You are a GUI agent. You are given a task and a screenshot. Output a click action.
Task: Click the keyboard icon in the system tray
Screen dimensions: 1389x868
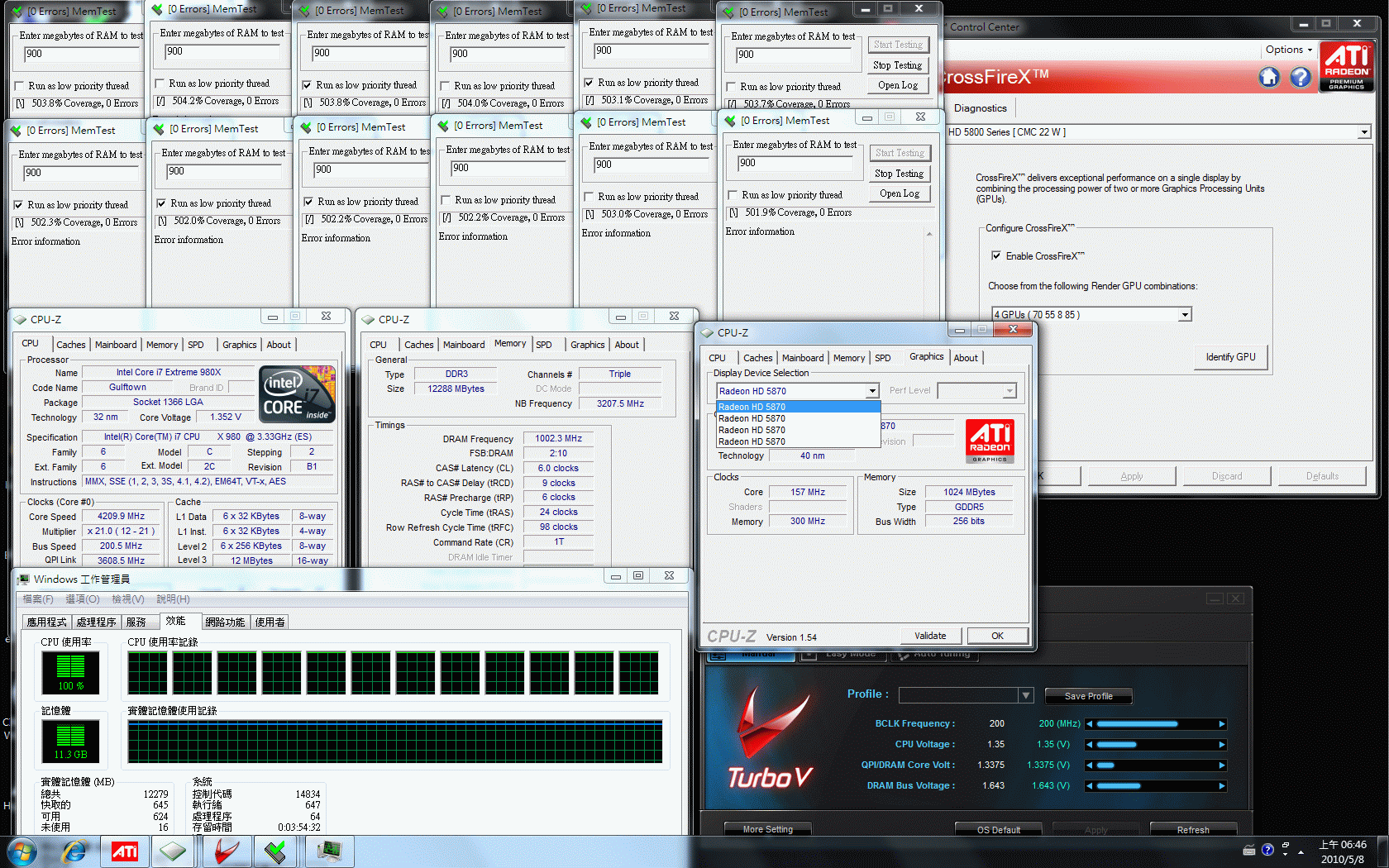pos(1249,851)
